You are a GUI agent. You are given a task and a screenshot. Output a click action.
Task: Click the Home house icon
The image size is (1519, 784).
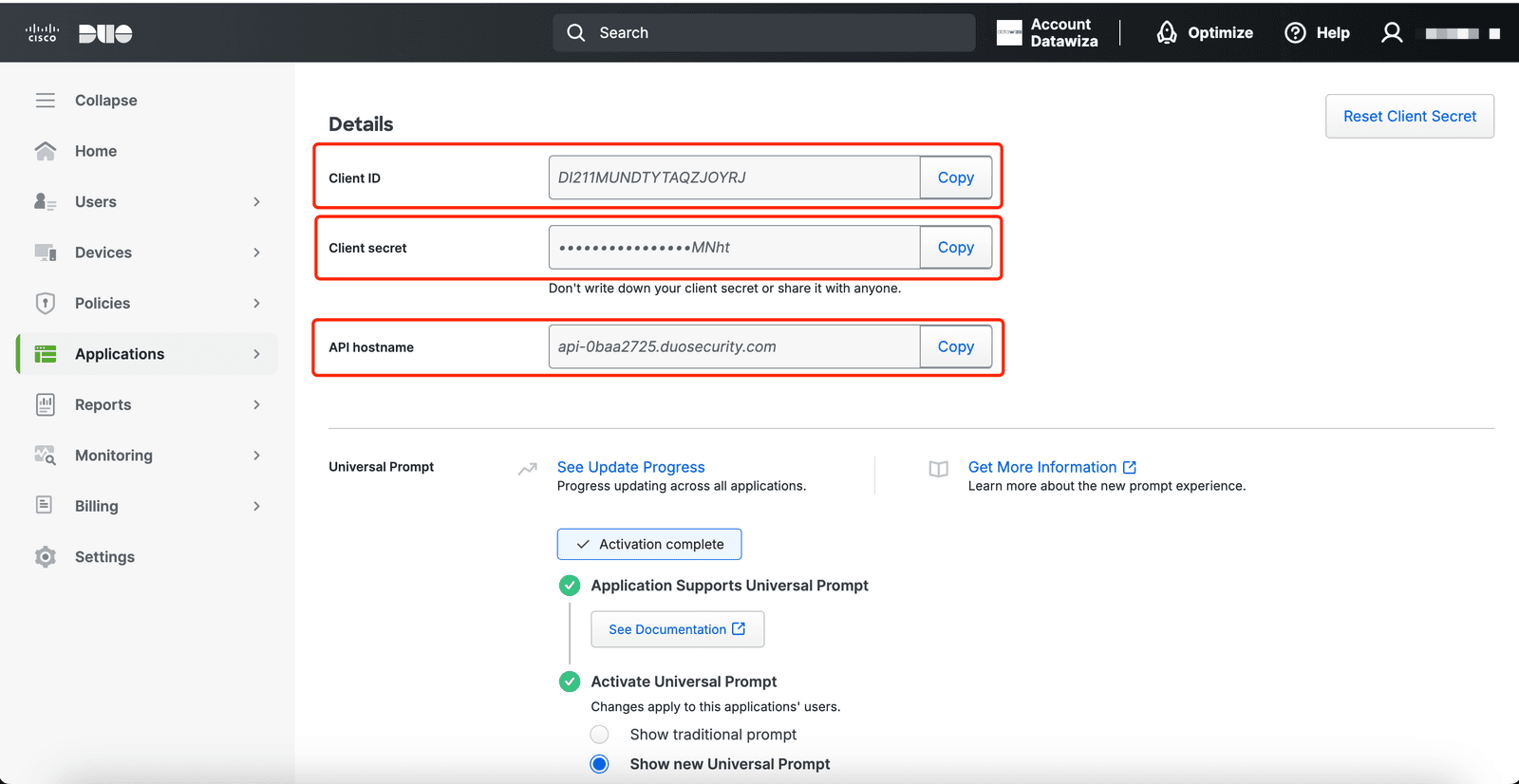[x=46, y=151]
